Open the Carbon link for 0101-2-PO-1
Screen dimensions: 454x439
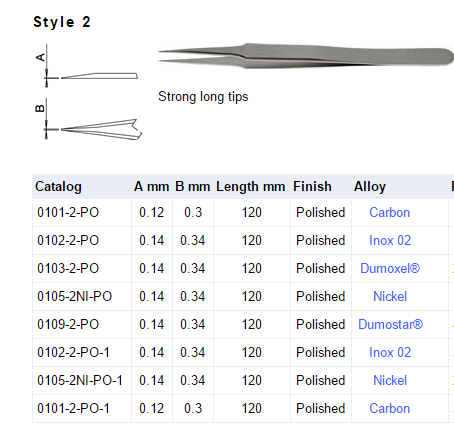click(x=389, y=409)
